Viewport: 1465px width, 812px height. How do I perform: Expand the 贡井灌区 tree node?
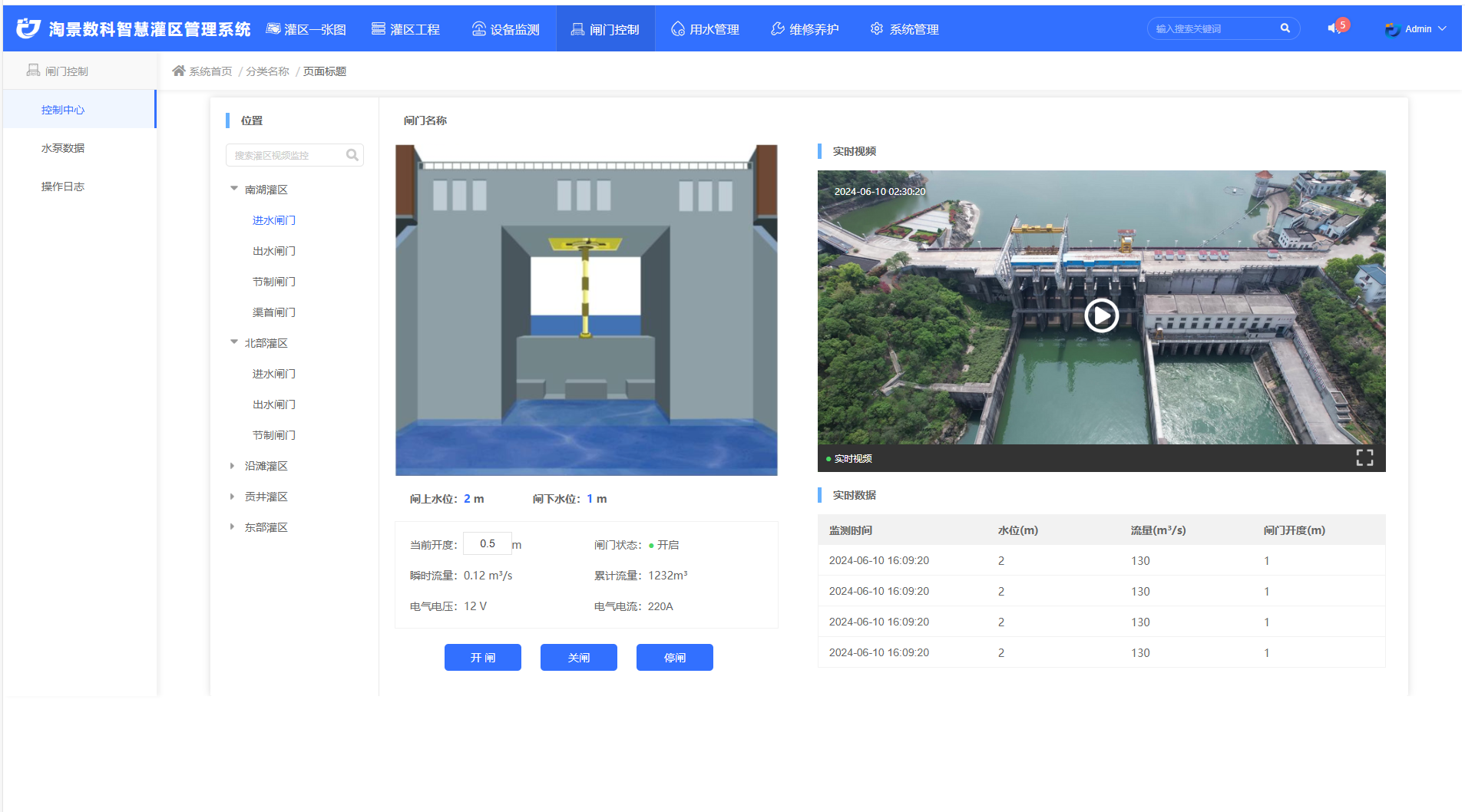pos(232,497)
